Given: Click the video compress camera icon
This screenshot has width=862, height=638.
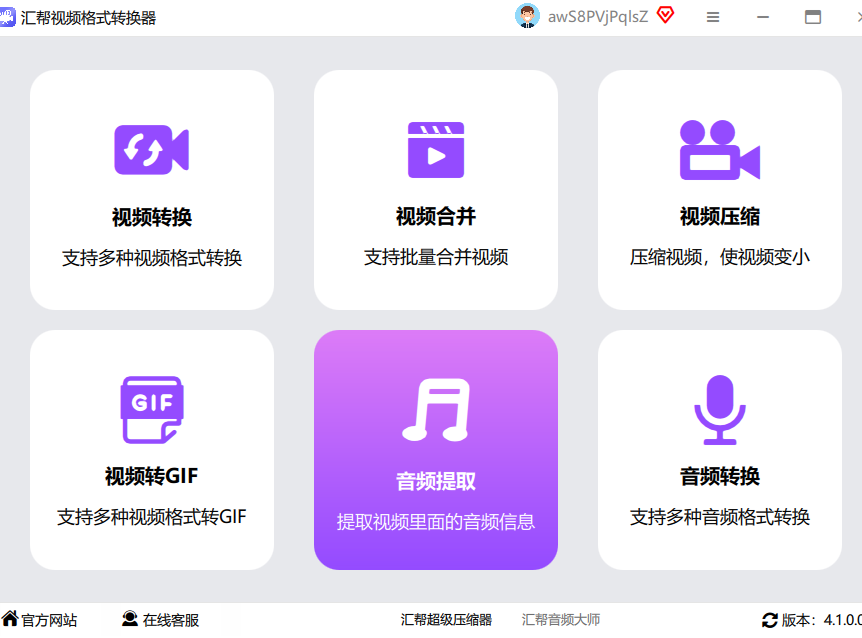Looking at the screenshot, I should 720,150.
